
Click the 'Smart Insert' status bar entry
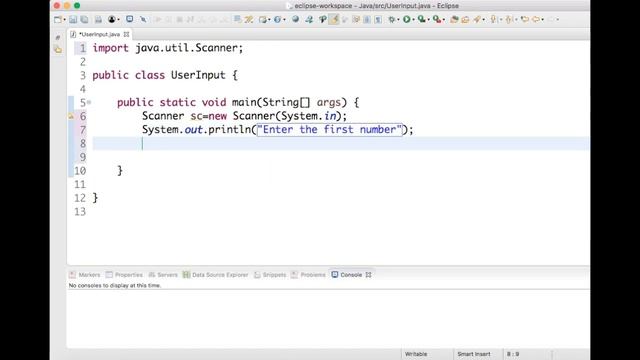pos(473,354)
